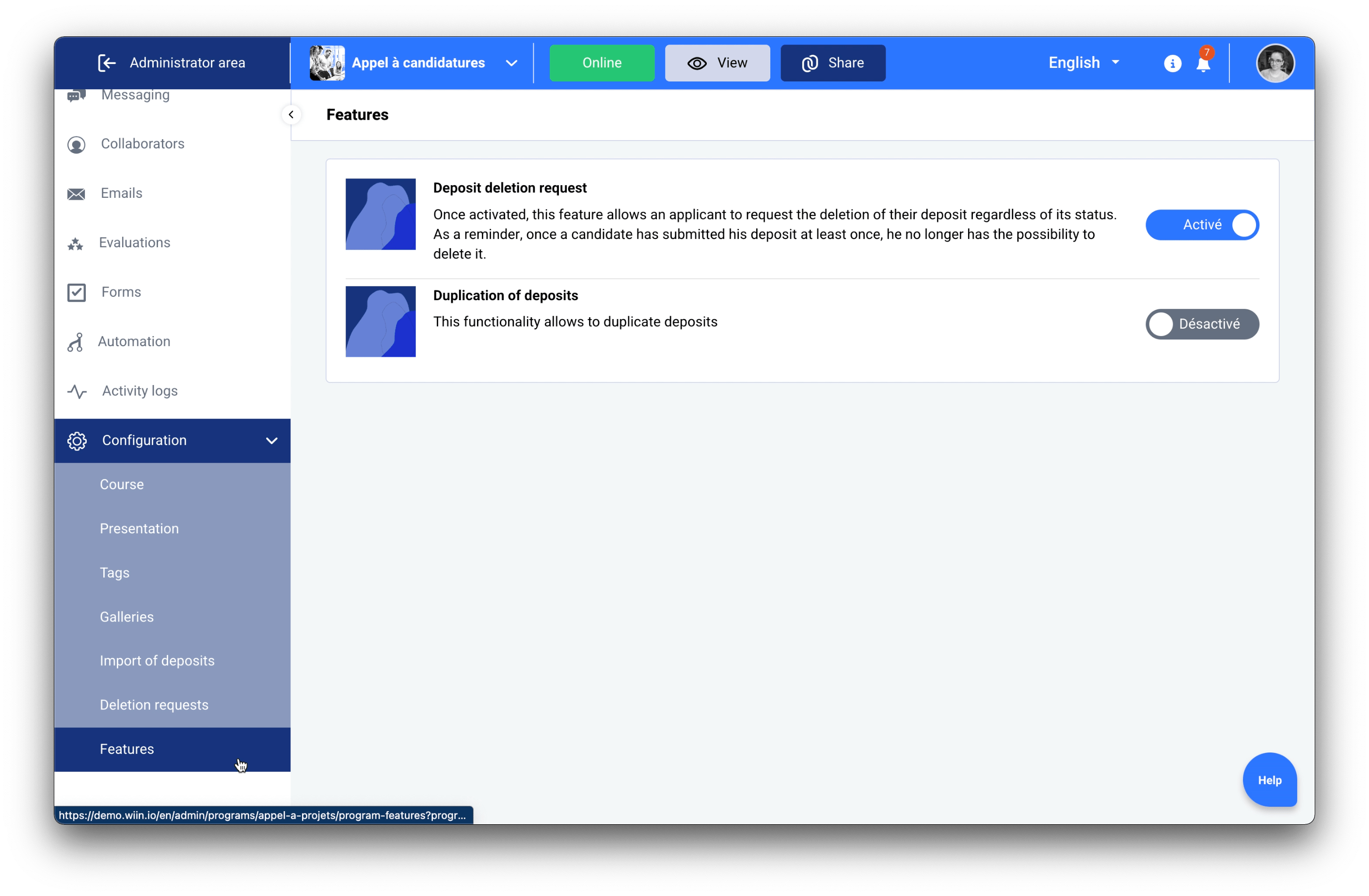
Task: Click Deposit deletion request feature image
Action: [x=380, y=214]
